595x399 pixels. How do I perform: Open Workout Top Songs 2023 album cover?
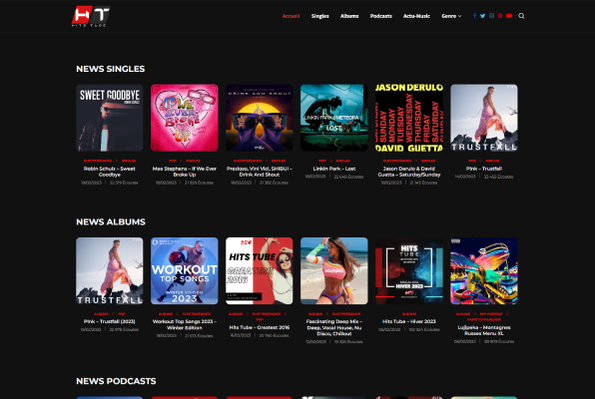184,271
